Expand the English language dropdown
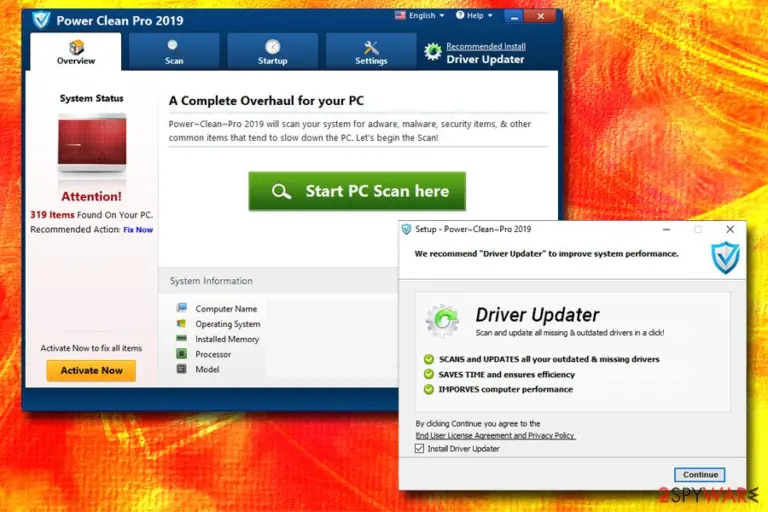The width and height of the screenshot is (768, 512). [x=420, y=15]
